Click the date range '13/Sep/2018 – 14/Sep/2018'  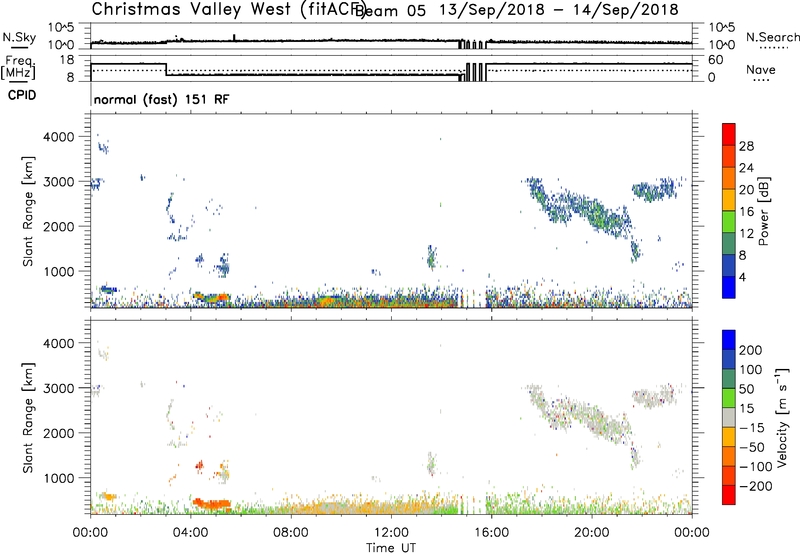pos(559,10)
